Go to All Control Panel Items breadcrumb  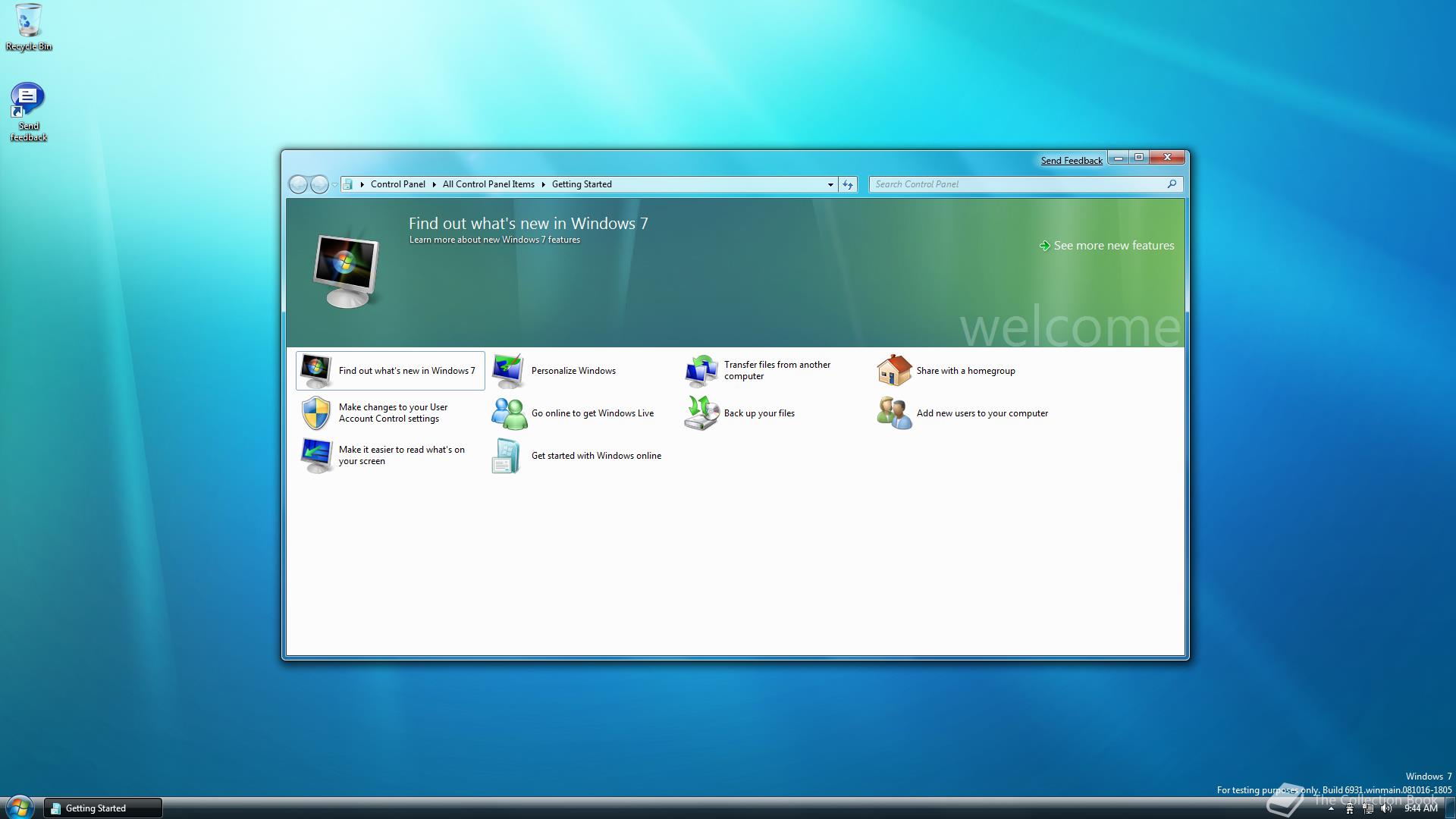pos(488,184)
